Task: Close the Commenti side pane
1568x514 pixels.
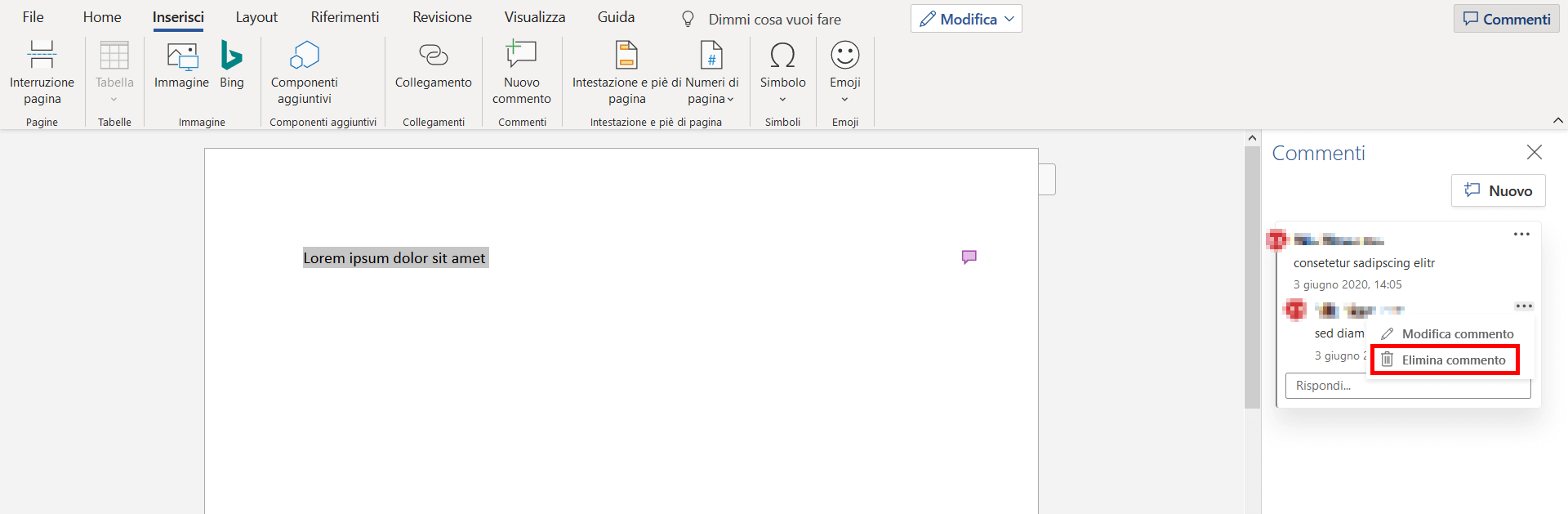Action: coord(1534,152)
